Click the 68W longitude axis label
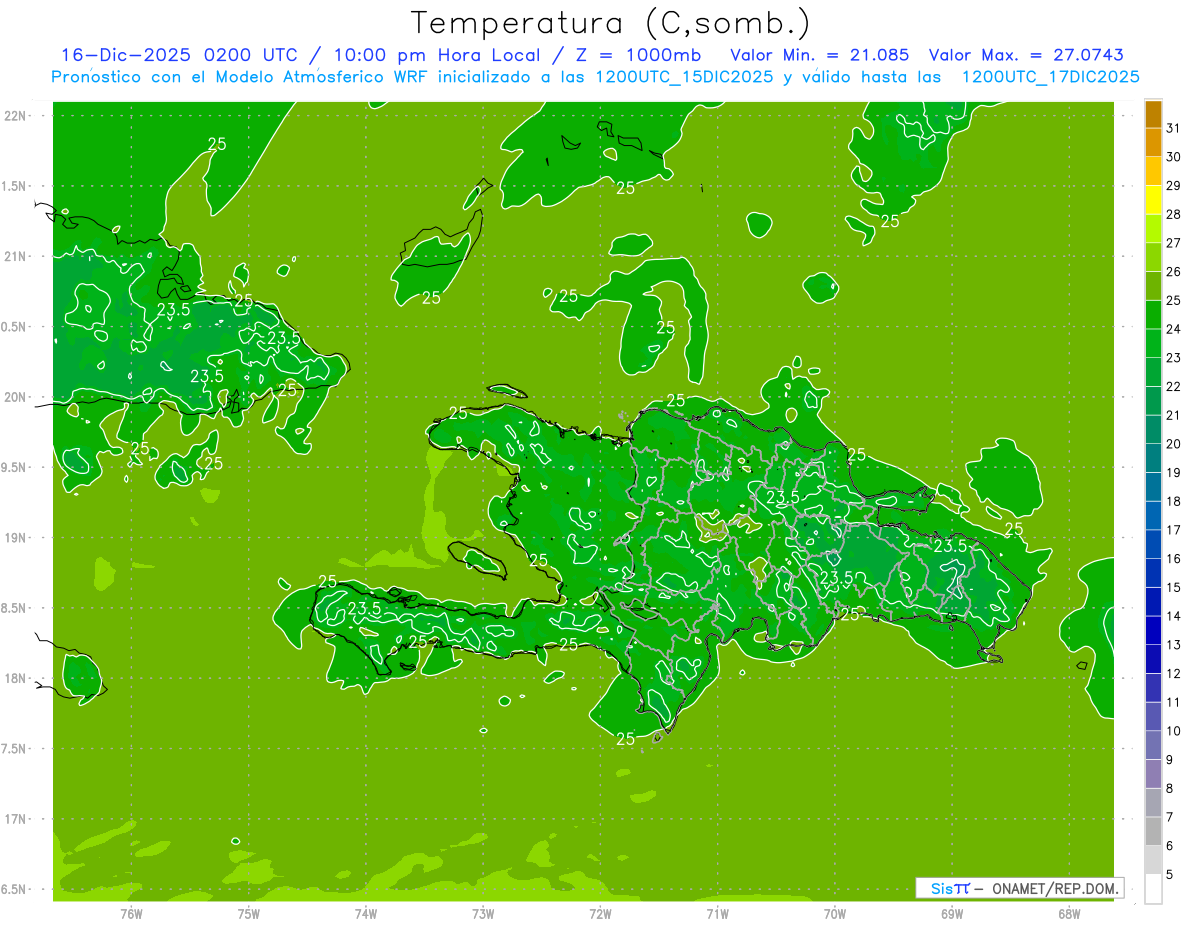Screen dimensions: 1200x927 click(x=1069, y=913)
